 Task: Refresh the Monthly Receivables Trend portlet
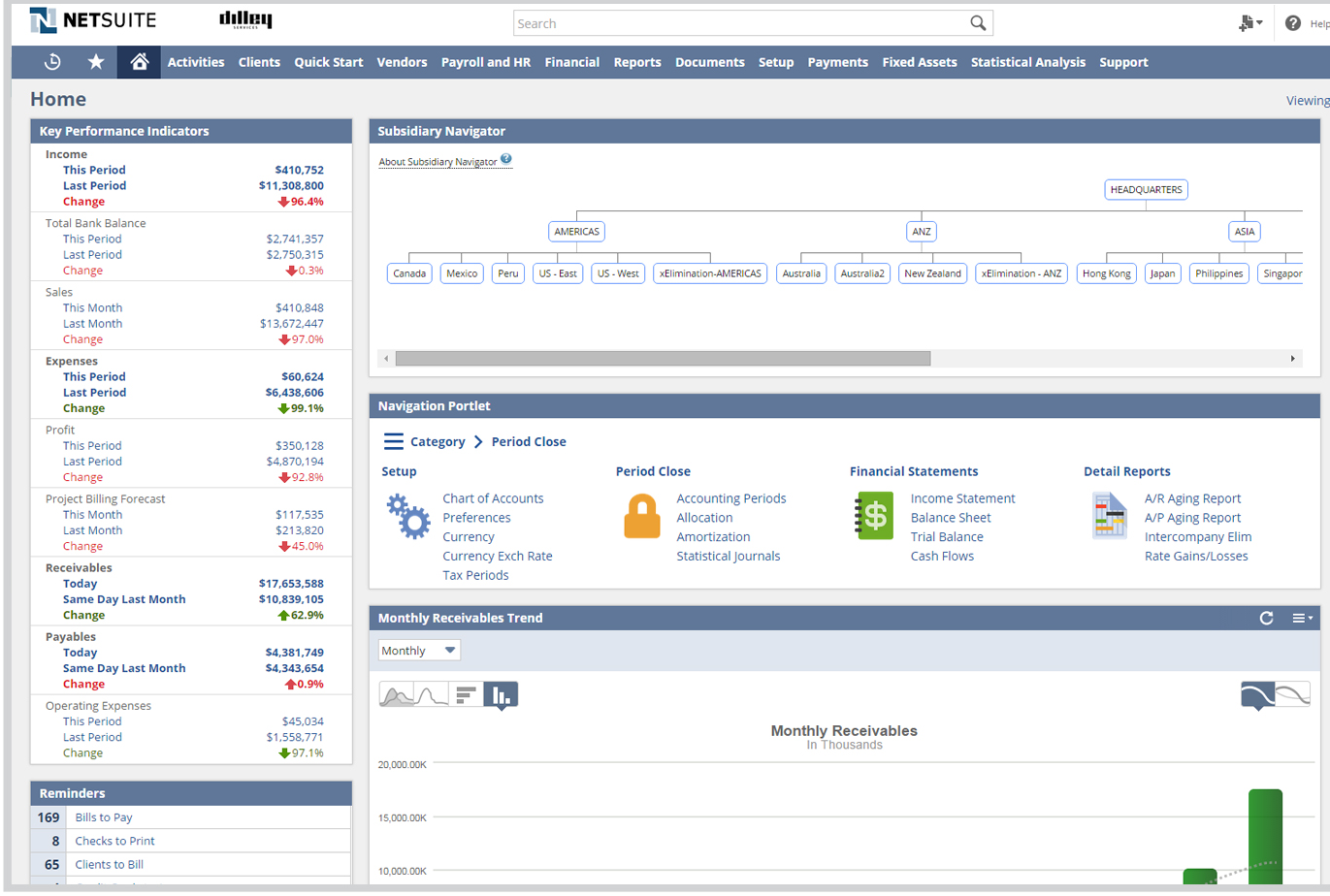1266,618
